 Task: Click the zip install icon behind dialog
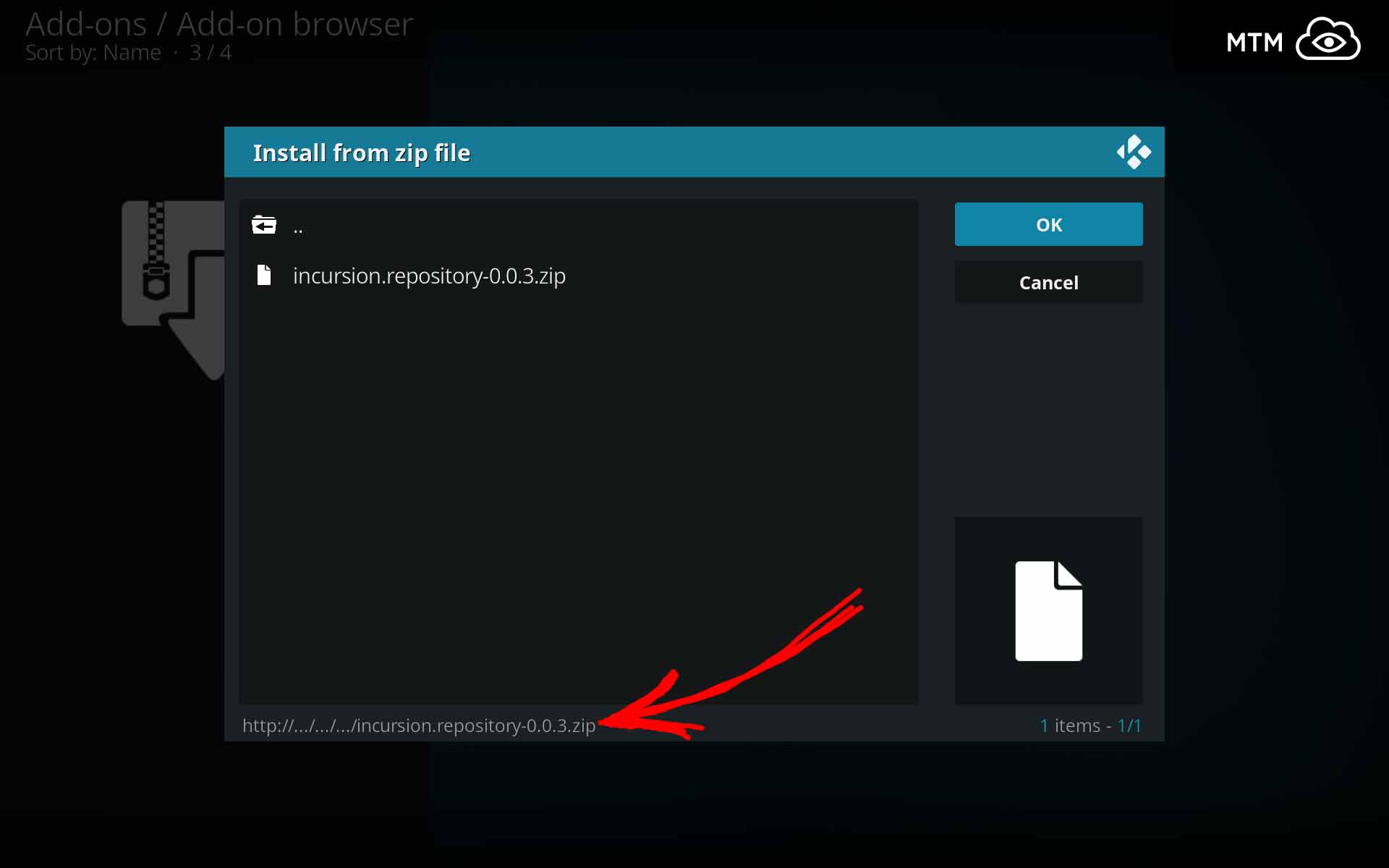[173, 289]
